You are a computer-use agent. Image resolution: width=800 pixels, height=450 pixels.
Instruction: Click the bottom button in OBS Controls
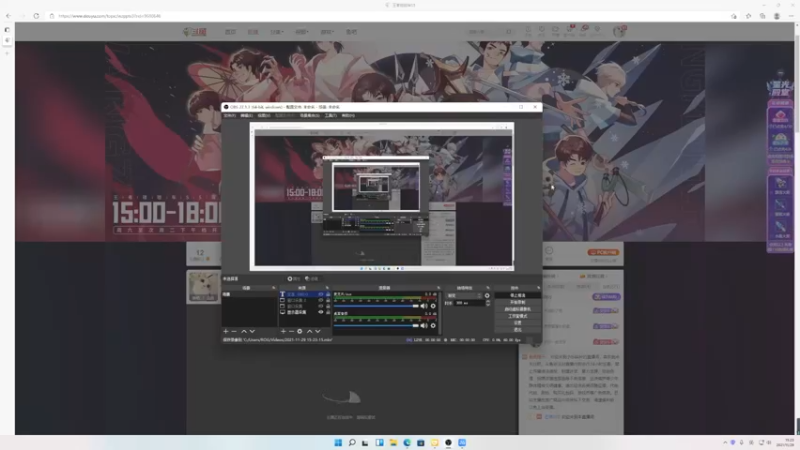tap(517, 330)
